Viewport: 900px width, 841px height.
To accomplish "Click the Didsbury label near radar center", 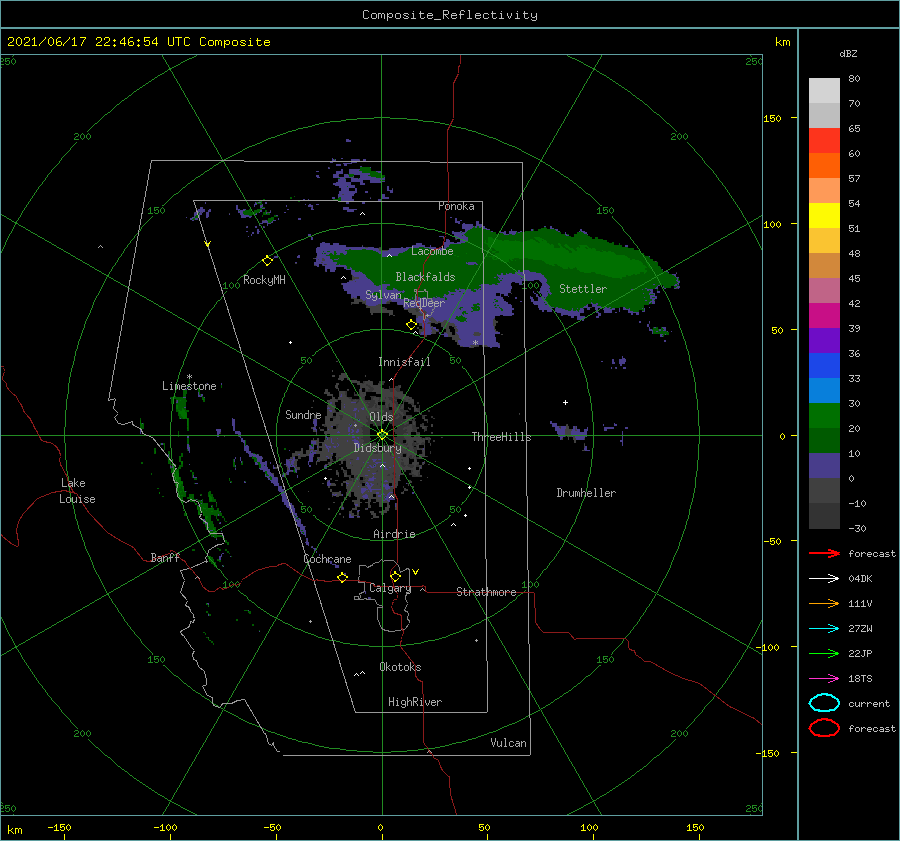I will coord(377,448).
